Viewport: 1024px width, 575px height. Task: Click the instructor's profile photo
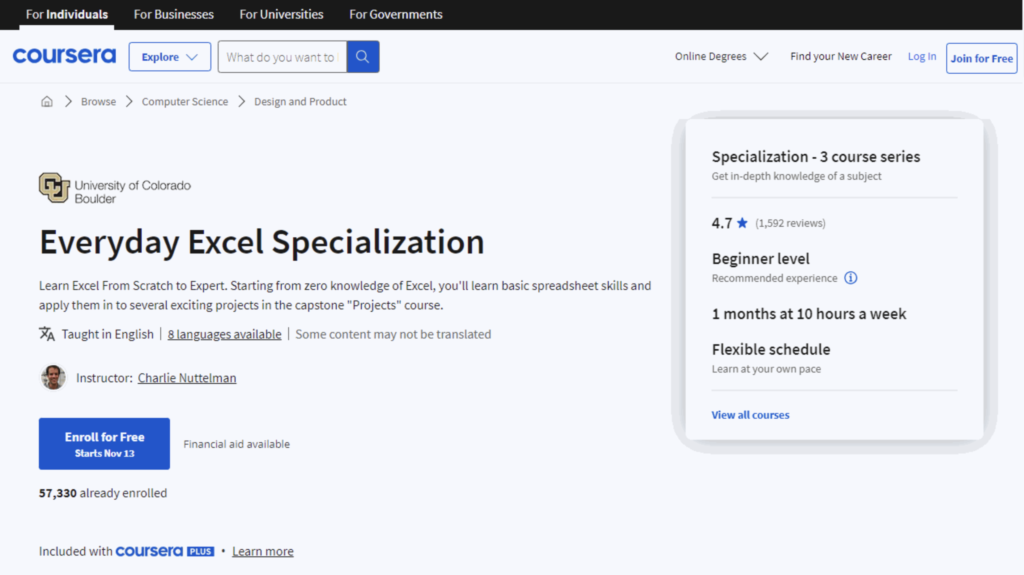tap(53, 378)
